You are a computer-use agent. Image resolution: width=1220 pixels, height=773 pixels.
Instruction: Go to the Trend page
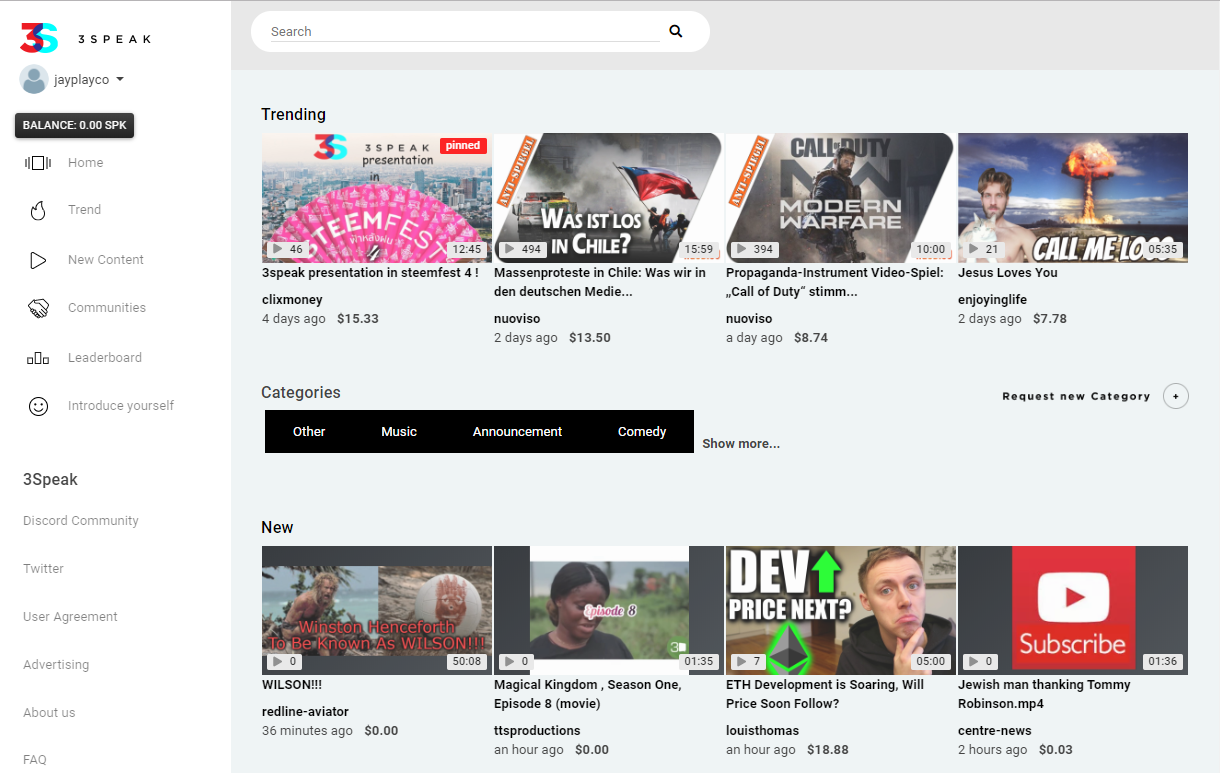(85, 210)
